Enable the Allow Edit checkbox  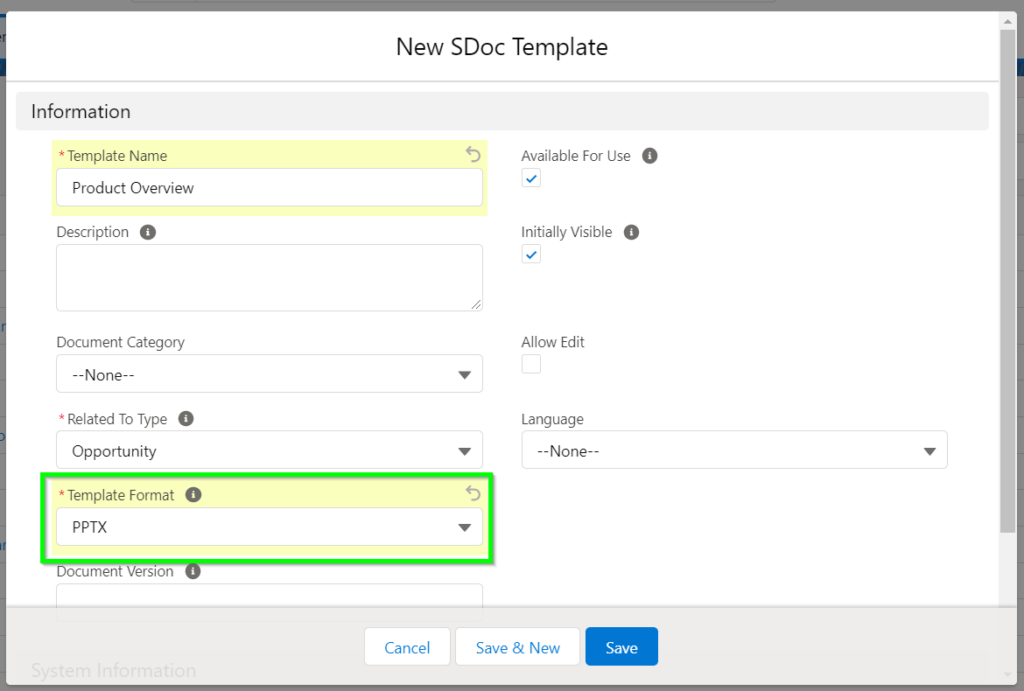(530, 364)
